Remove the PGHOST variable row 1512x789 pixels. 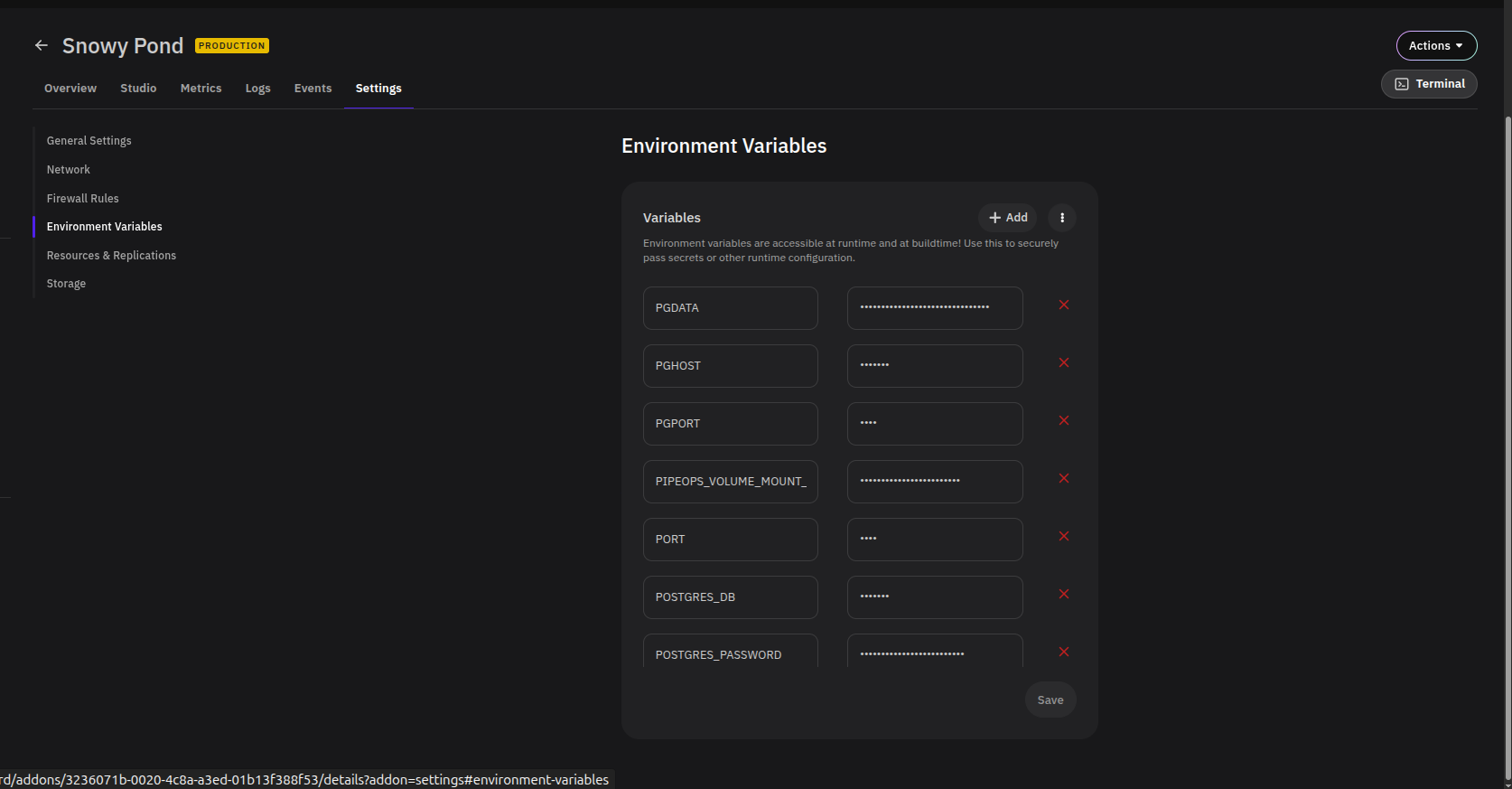coord(1064,362)
